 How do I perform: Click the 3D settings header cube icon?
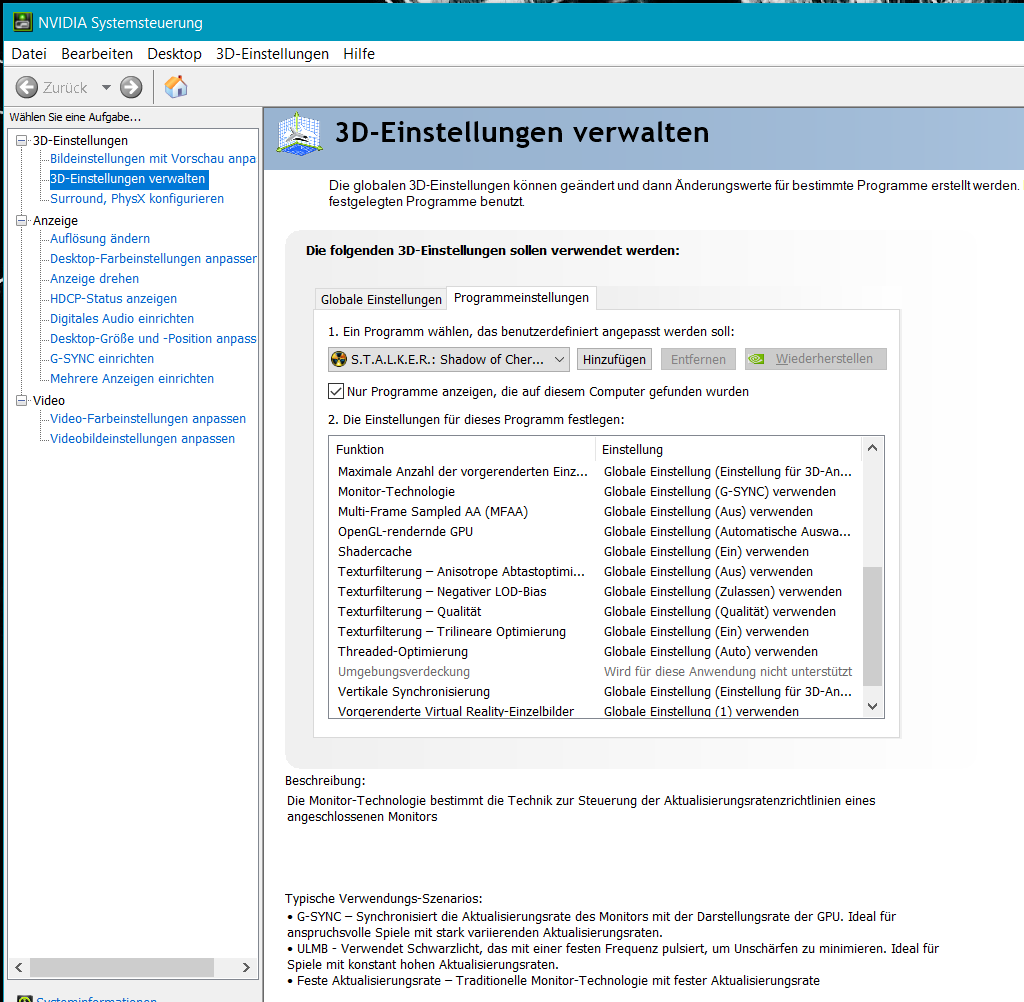coord(299,133)
